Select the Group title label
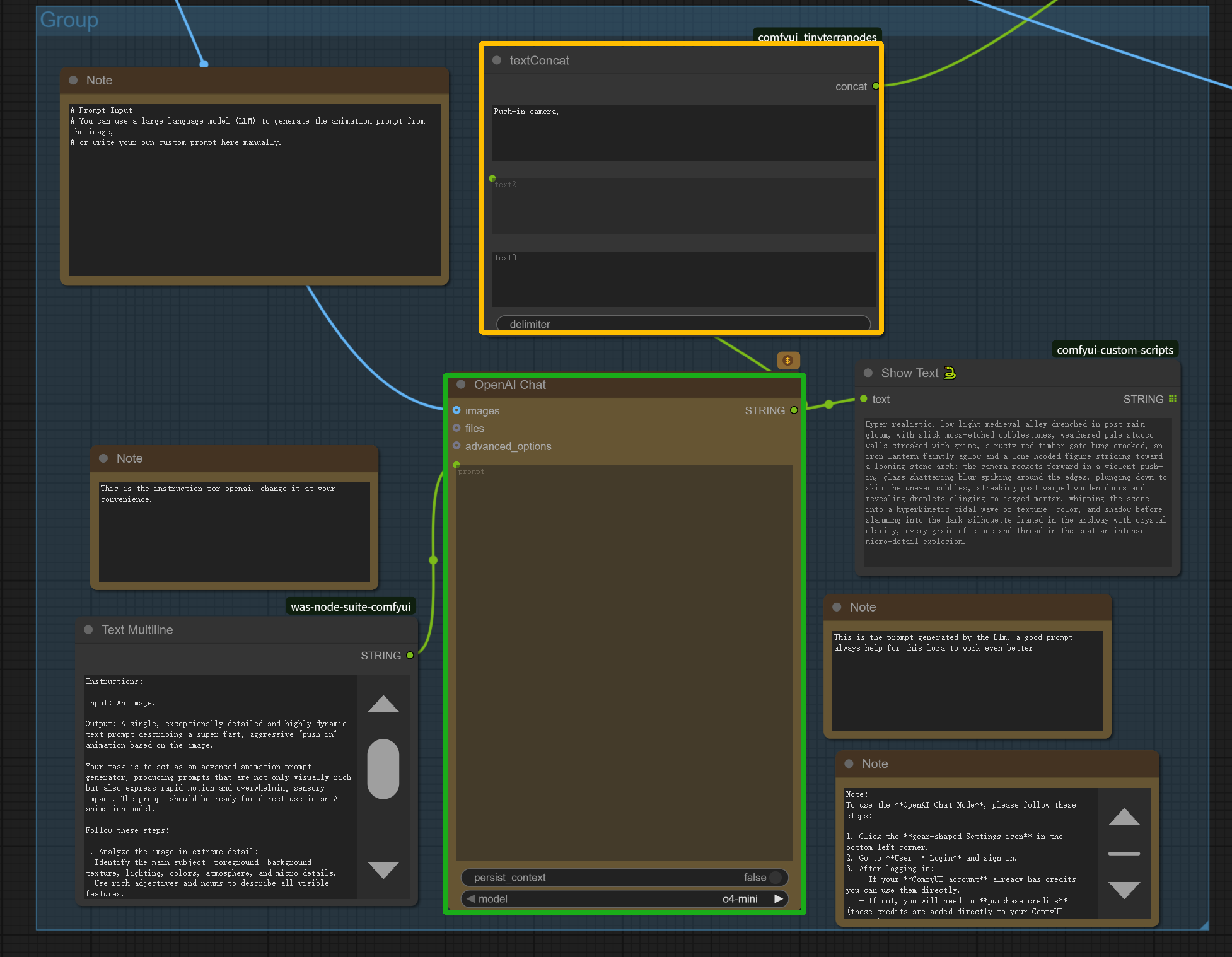 (x=69, y=20)
